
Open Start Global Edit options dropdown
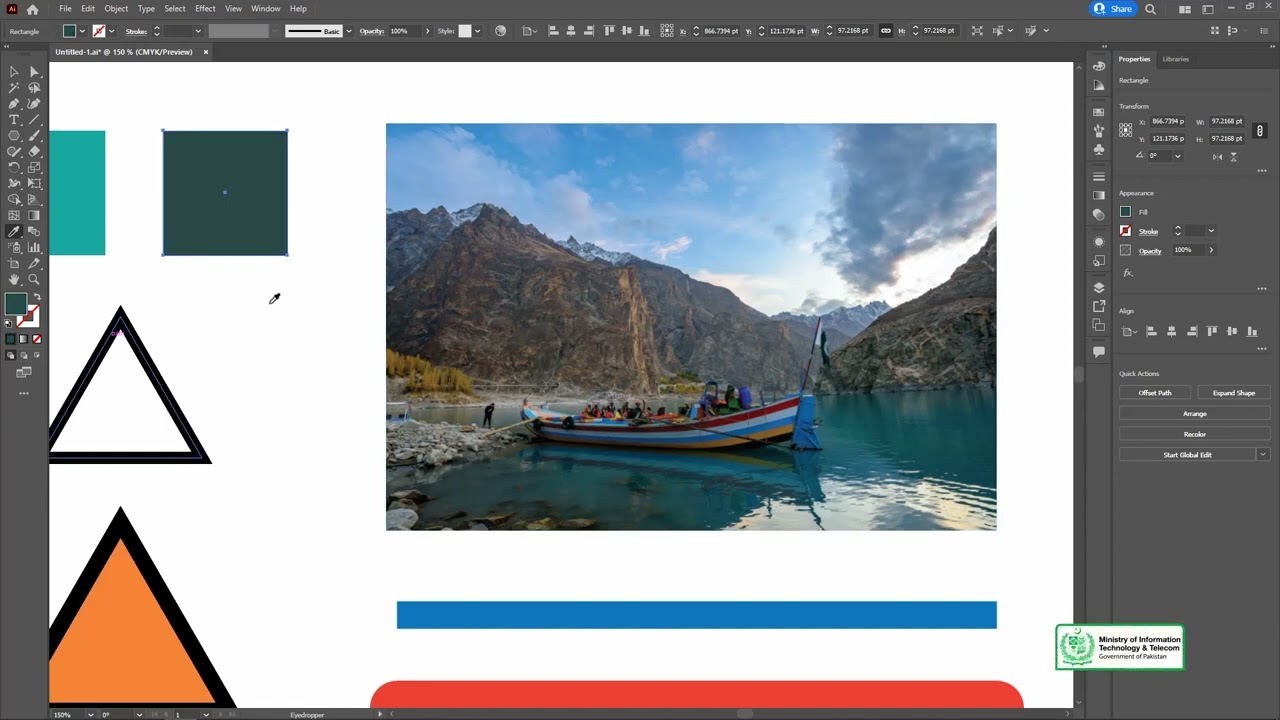[x=1263, y=454]
